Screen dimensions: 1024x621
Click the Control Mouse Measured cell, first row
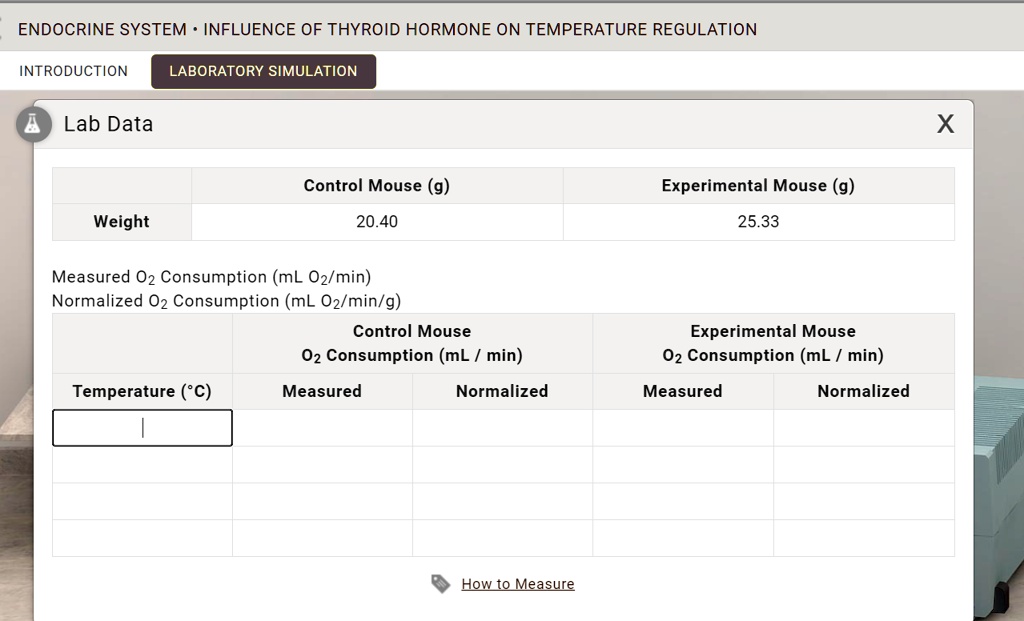tap(322, 428)
